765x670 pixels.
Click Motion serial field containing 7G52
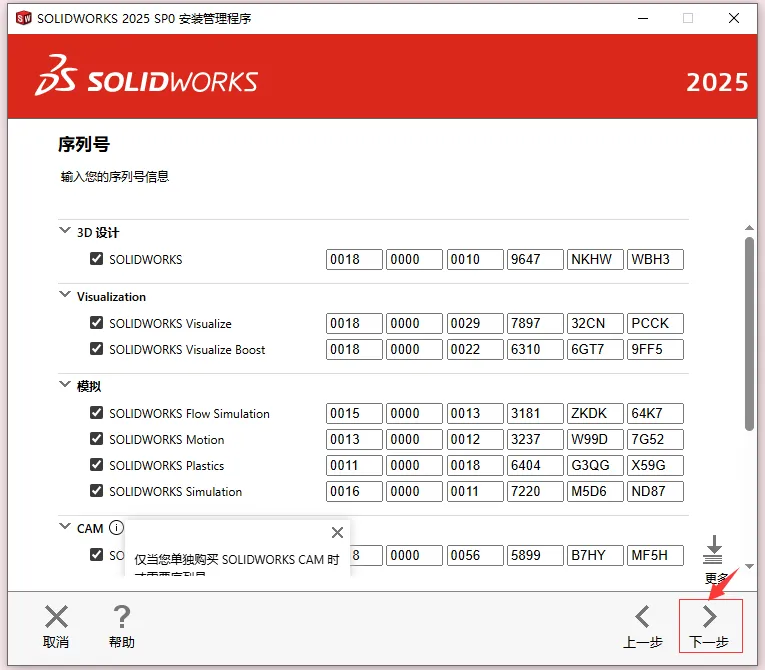click(x=655, y=439)
